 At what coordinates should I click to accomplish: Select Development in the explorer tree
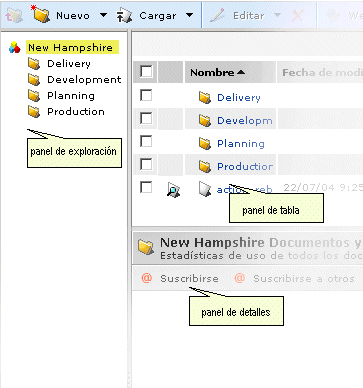point(84,79)
